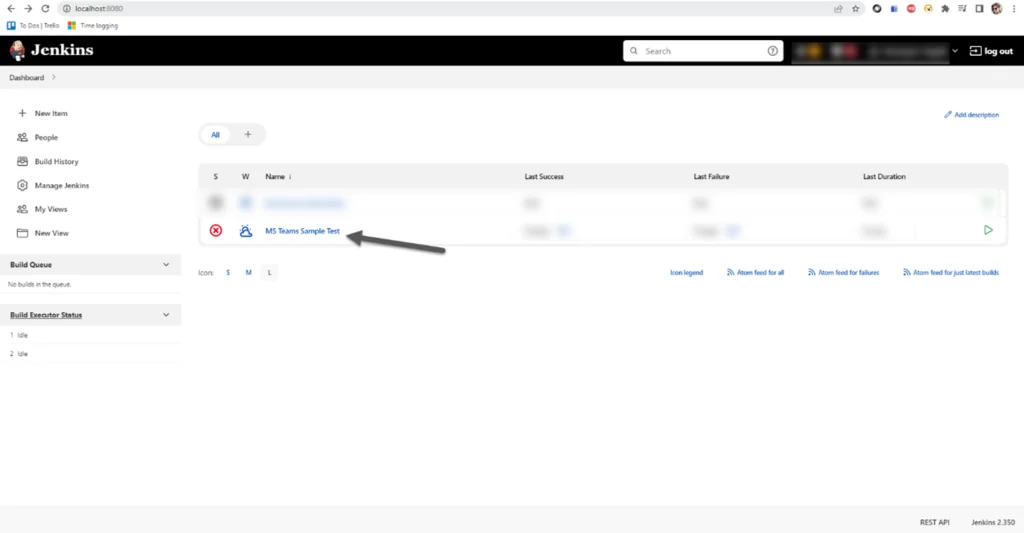1024x533 pixels.
Task: Click the search help question mark icon
Action: coord(773,51)
